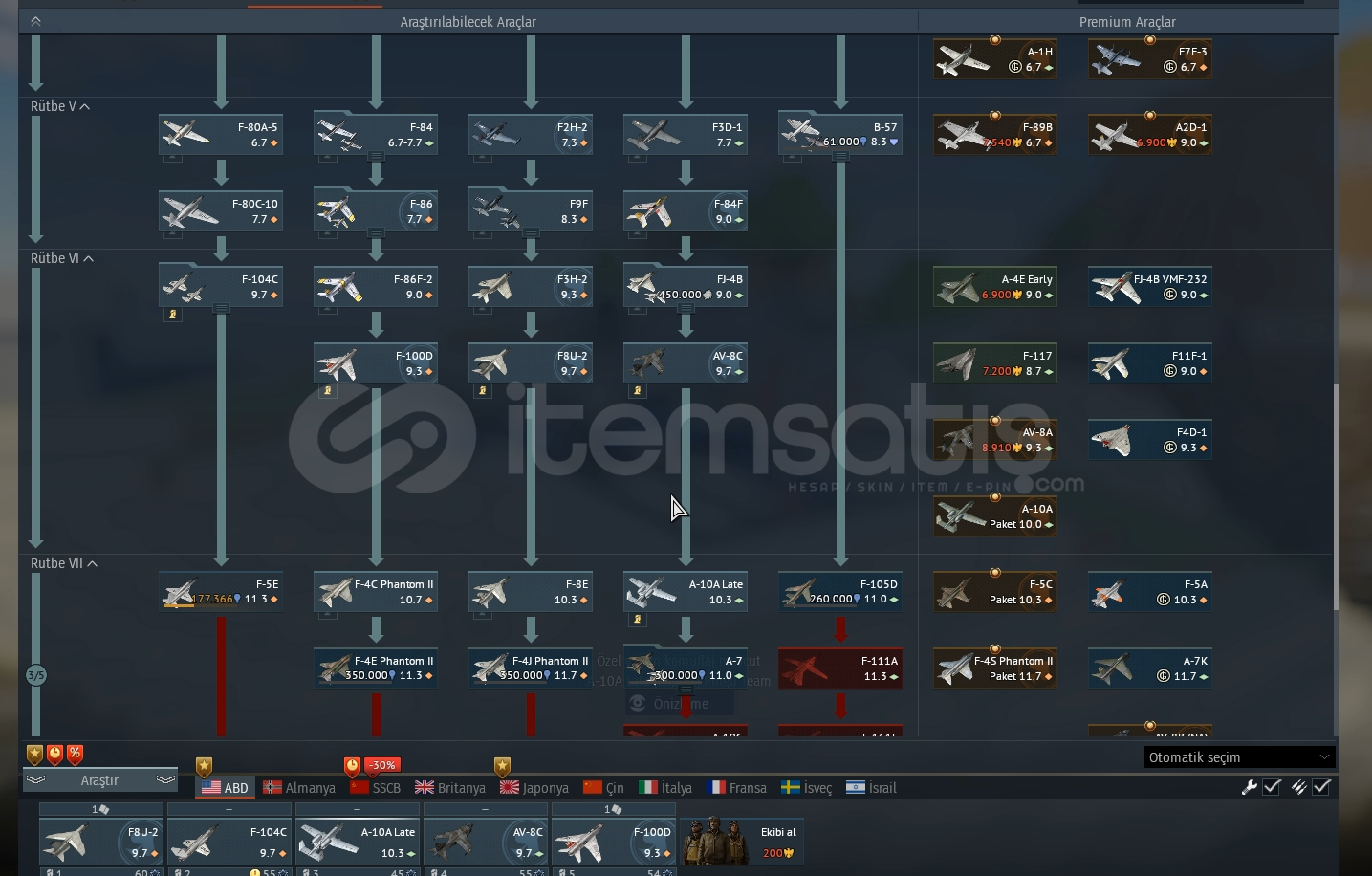Image resolution: width=1372 pixels, height=876 pixels.
Task: Switch to the ABD nation tab
Action: pyautogui.click(x=225, y=788)
